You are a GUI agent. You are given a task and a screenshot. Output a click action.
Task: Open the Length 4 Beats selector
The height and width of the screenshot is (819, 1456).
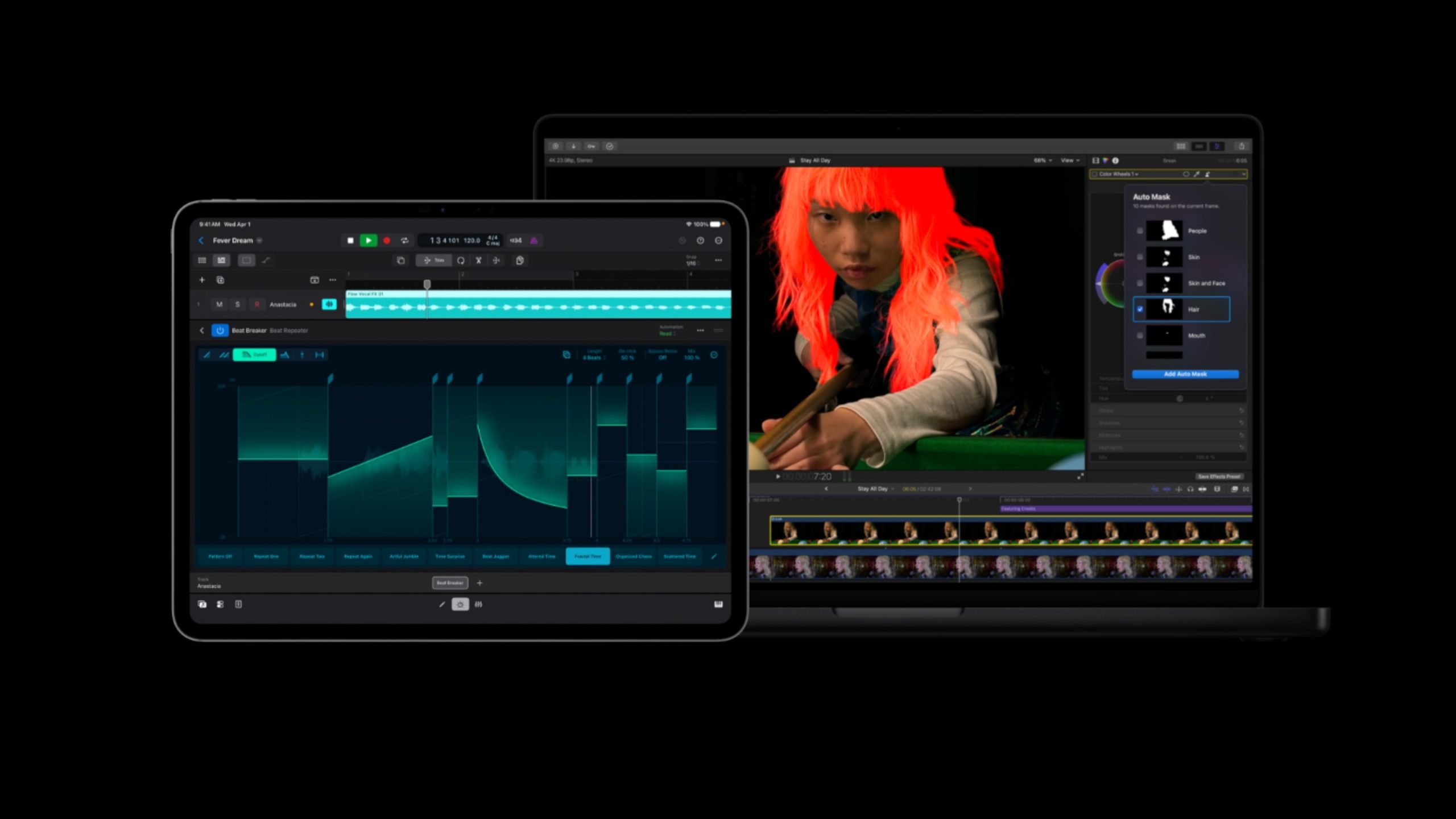pos(594,355)
